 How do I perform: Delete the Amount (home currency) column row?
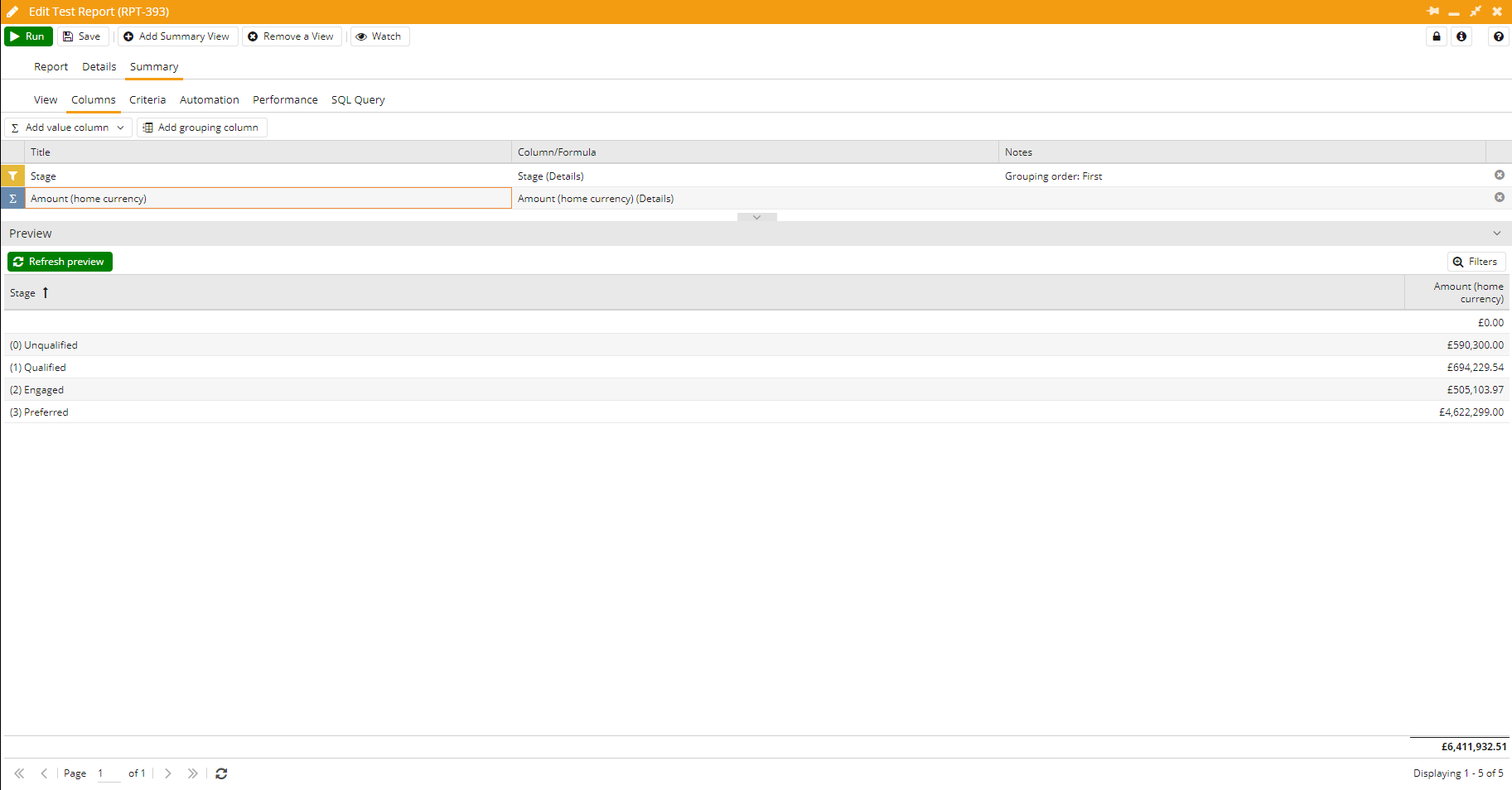coord(1499,197)
